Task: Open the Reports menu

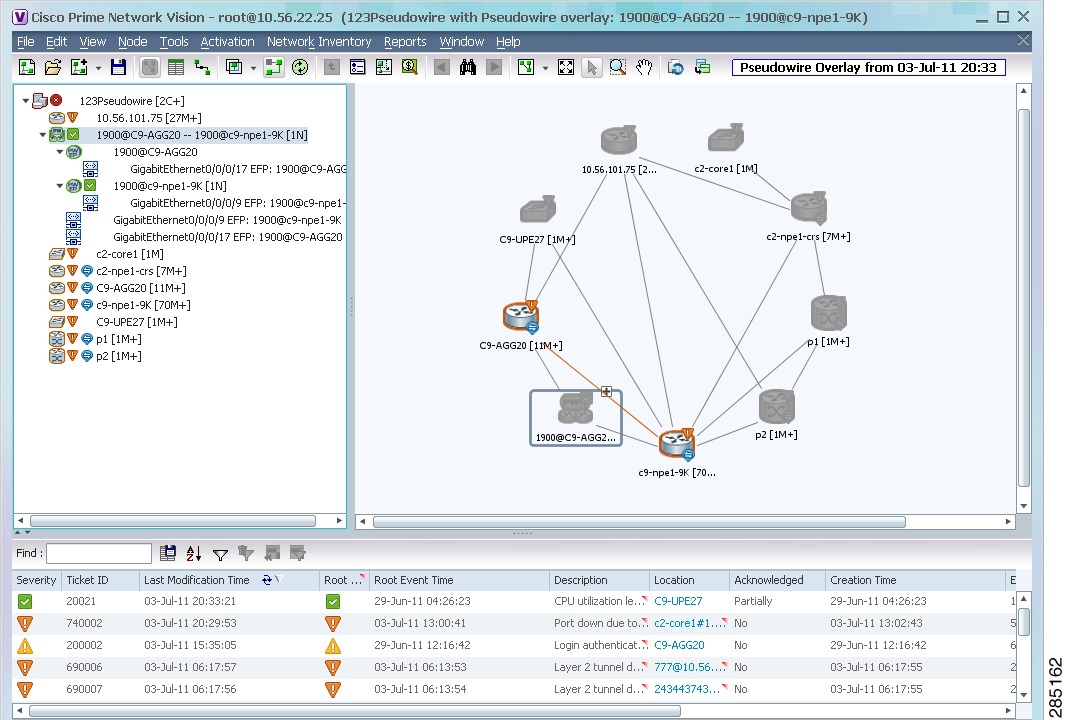Action: [x=405, y=42]
